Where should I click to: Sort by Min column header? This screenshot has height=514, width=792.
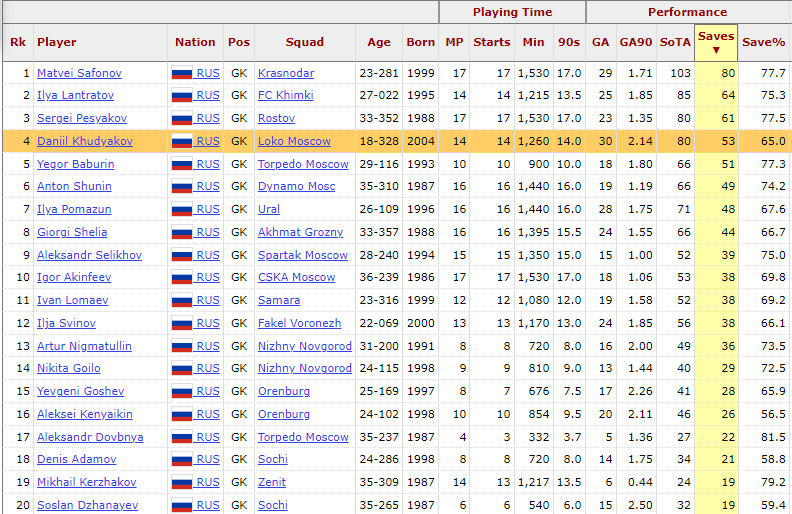pyautogui.click(x=533, y=42)
